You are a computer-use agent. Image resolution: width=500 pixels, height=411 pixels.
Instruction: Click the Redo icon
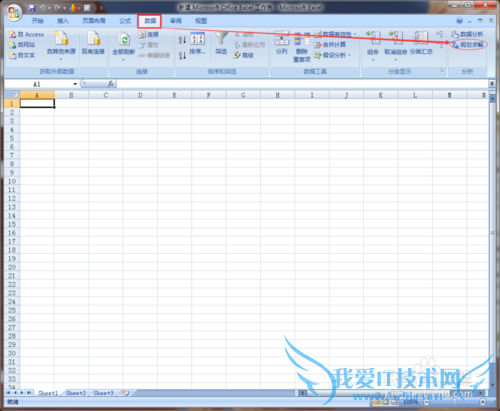57,7
